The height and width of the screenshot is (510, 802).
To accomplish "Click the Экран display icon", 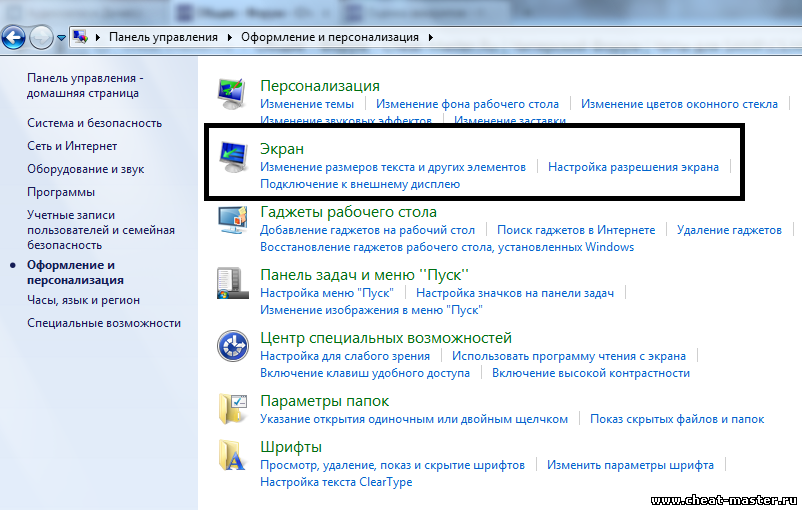I will pyautogui.click(x=234, y=158).
